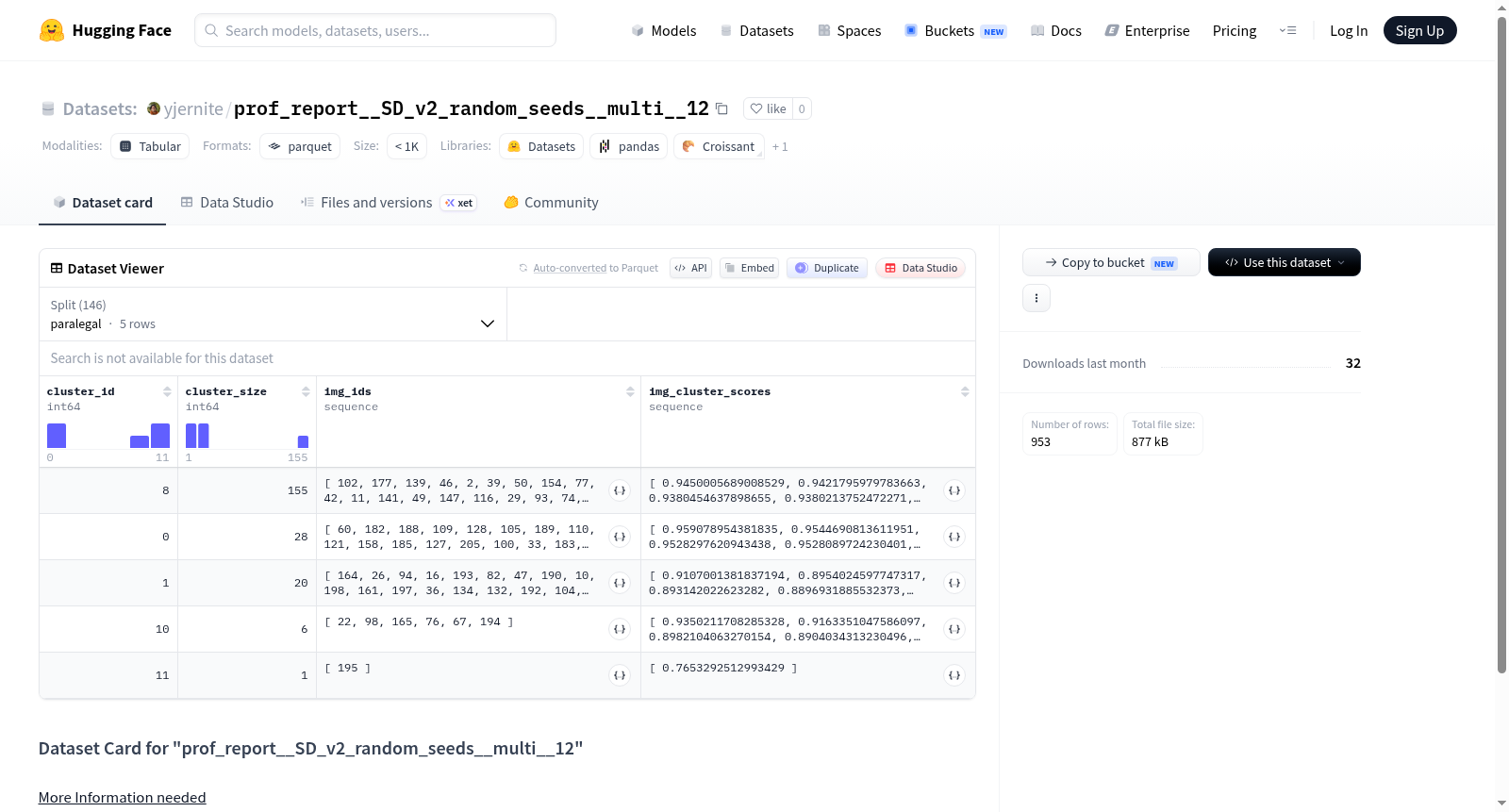This screenshot has width=1509, height=812.
Task: Sort by the img_ids column arrows
Action: [630, 391]
